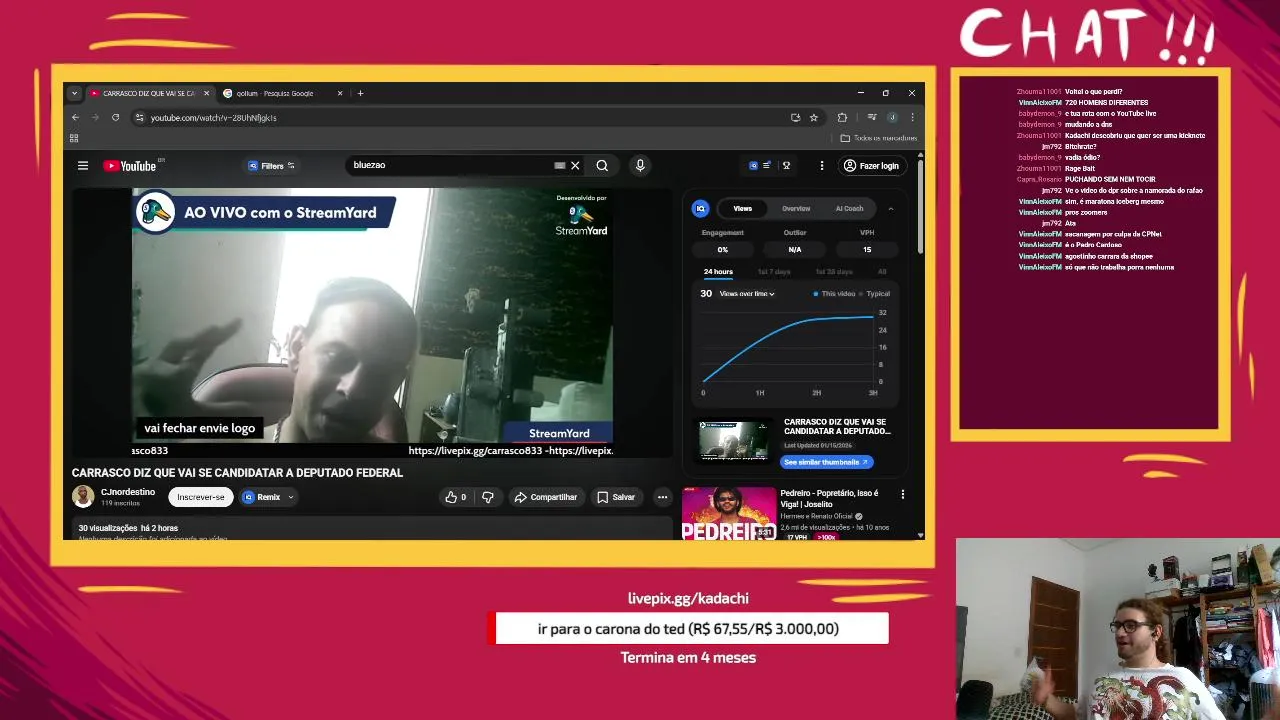Share the video with Compartilhar
The height and width of the screenshot is (720, 1280).
pos(546,497)
